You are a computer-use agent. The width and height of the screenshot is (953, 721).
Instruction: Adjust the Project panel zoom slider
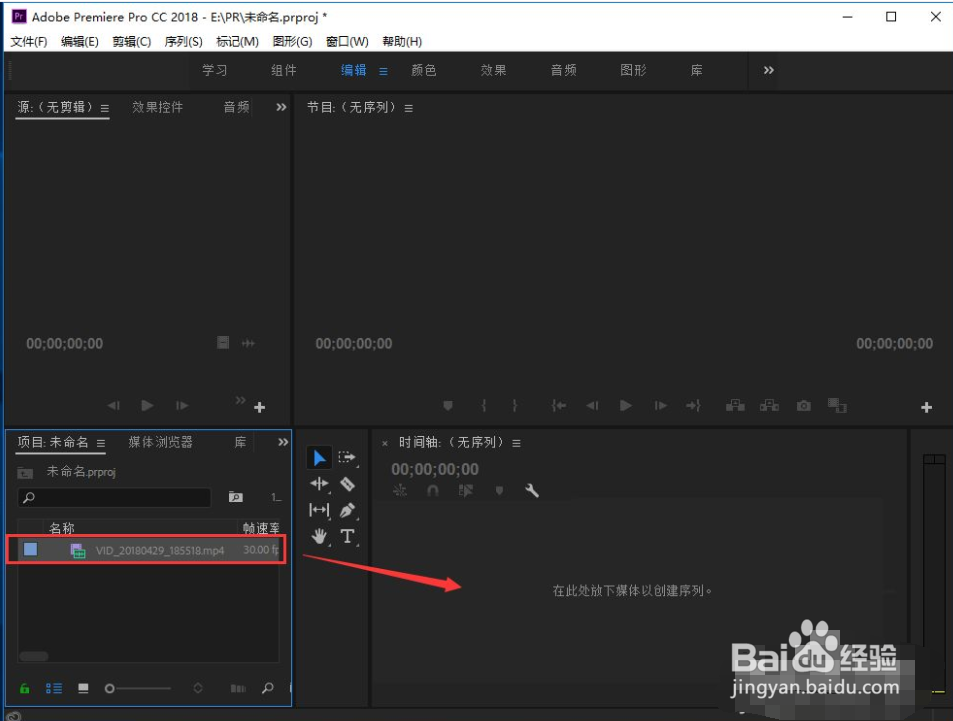point(137,688)
